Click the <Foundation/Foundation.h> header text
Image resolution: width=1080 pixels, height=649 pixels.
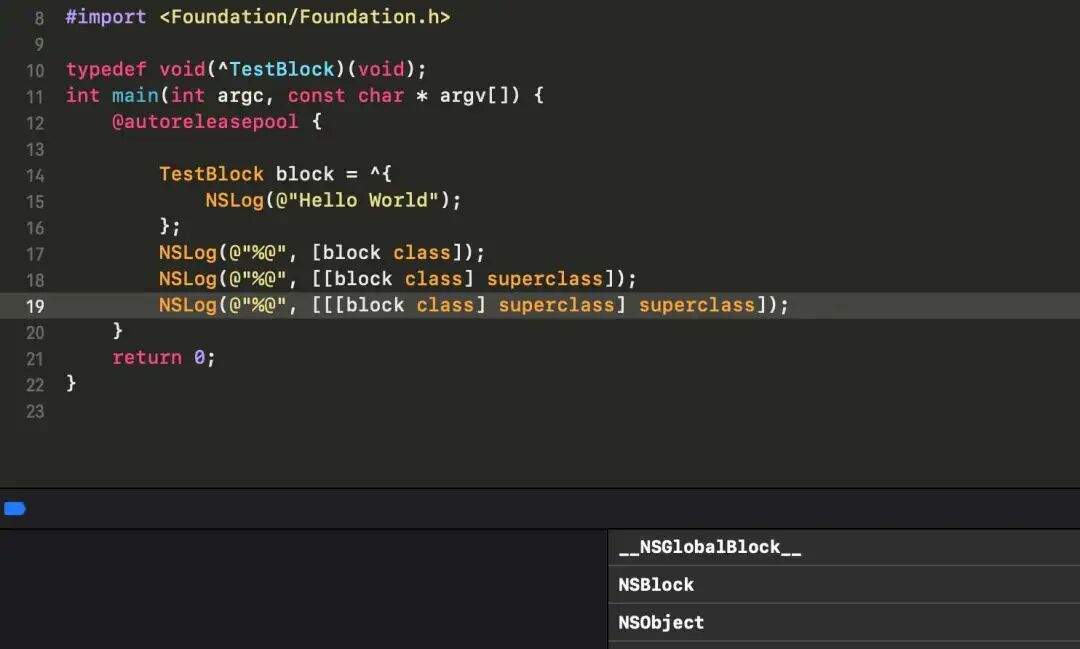(x=304, y=17)
